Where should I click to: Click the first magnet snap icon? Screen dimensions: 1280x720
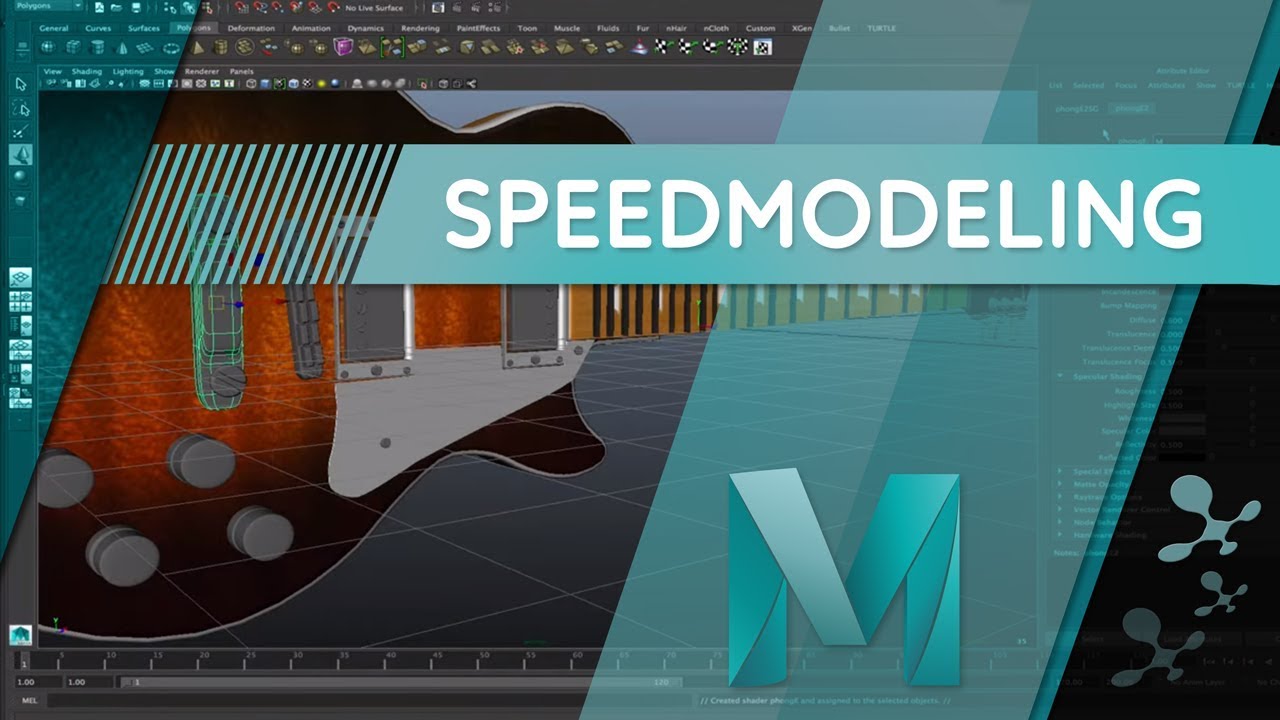242,7
